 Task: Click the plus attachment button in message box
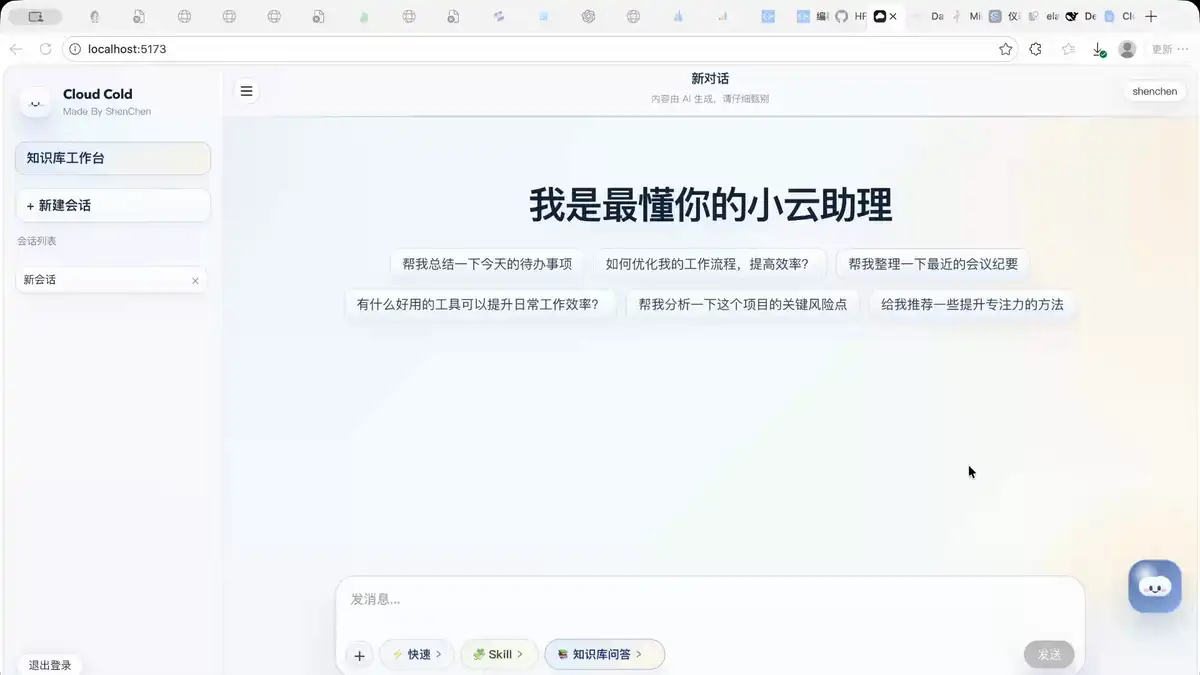tap(359, 655)
